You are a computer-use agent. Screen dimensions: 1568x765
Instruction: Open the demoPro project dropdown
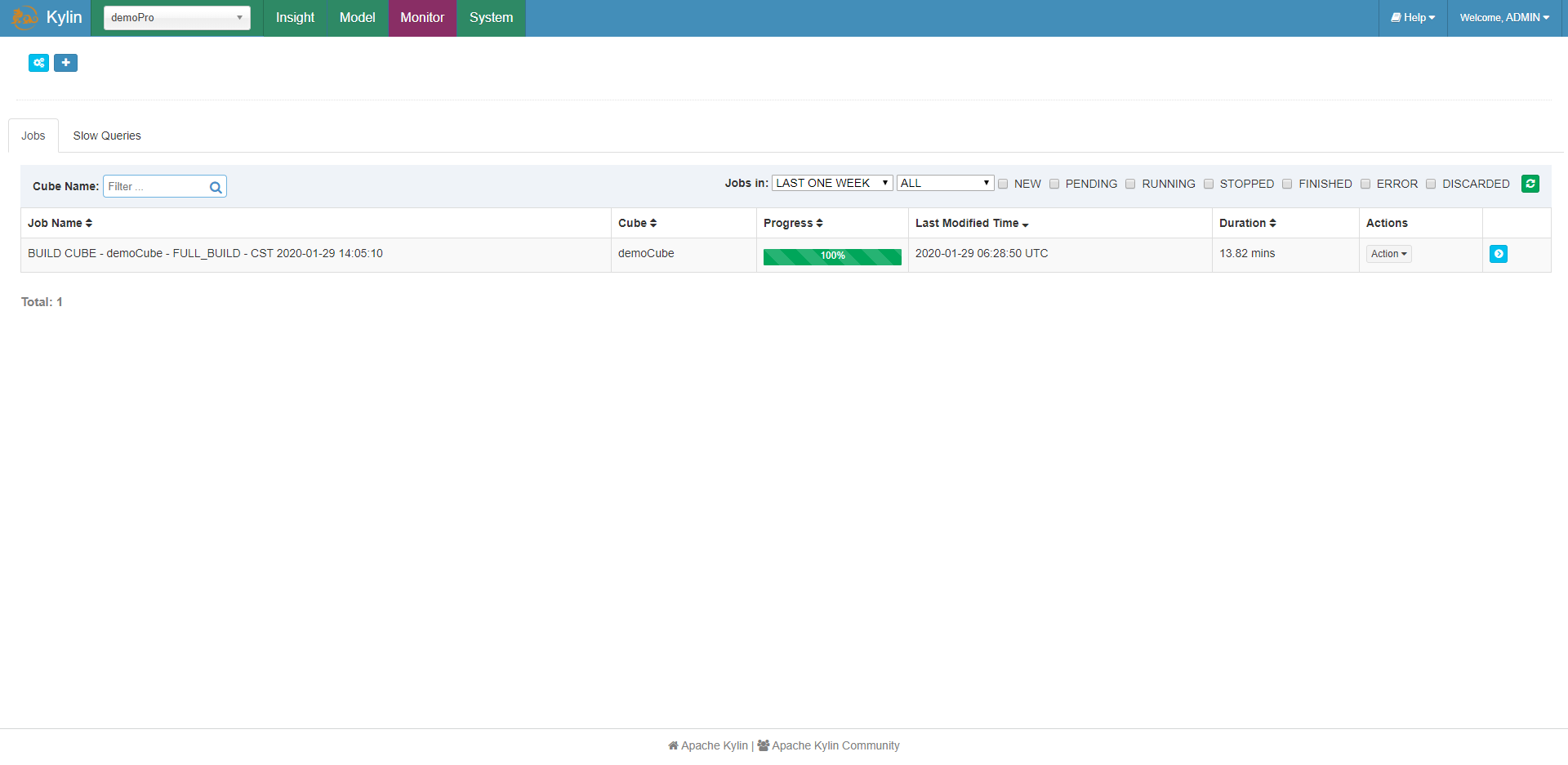[176, 17]
